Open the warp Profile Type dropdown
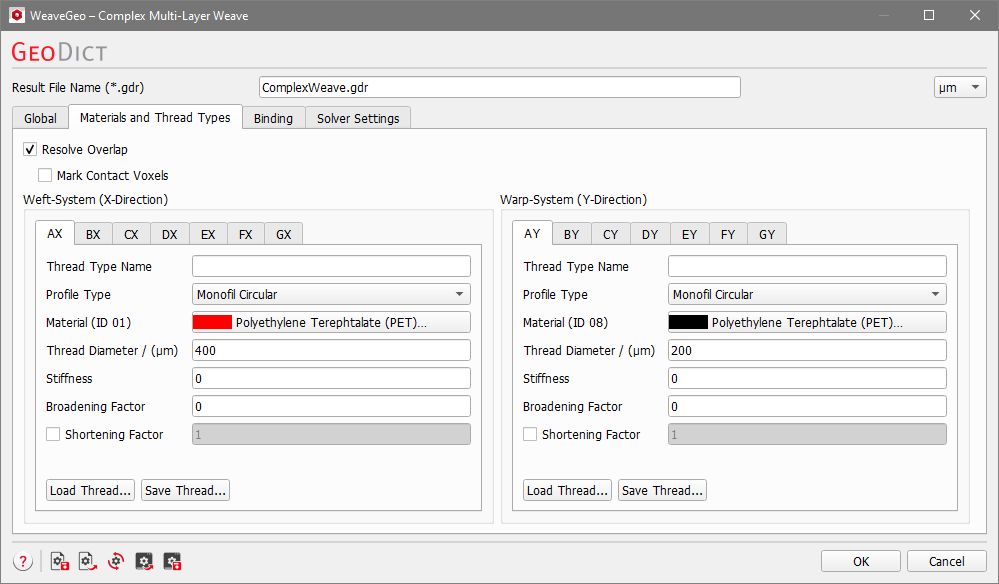 [807, 295]
